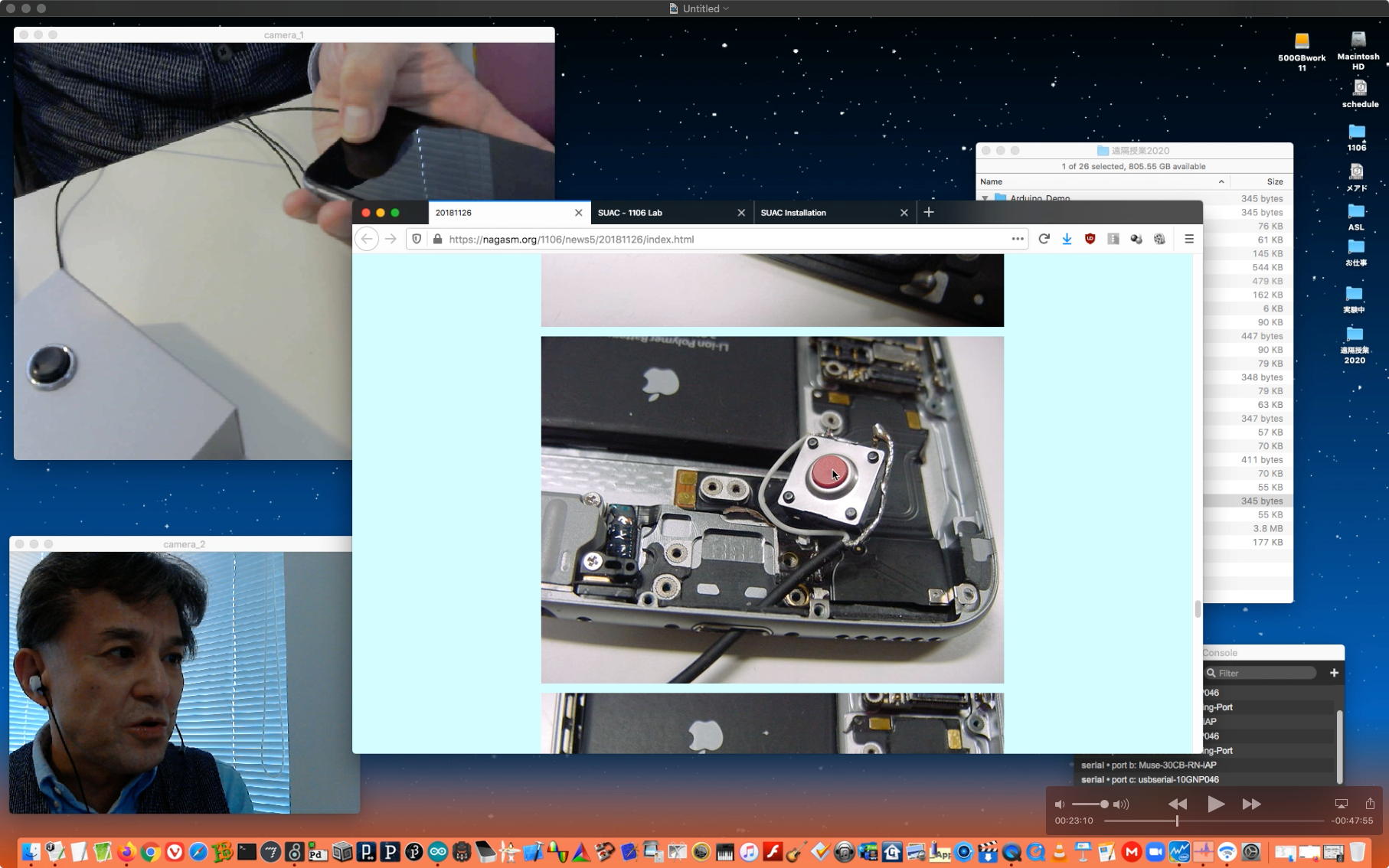Click the iPhone red button photo
Screen dimensions: 1389x868
(x=772, y=510)
